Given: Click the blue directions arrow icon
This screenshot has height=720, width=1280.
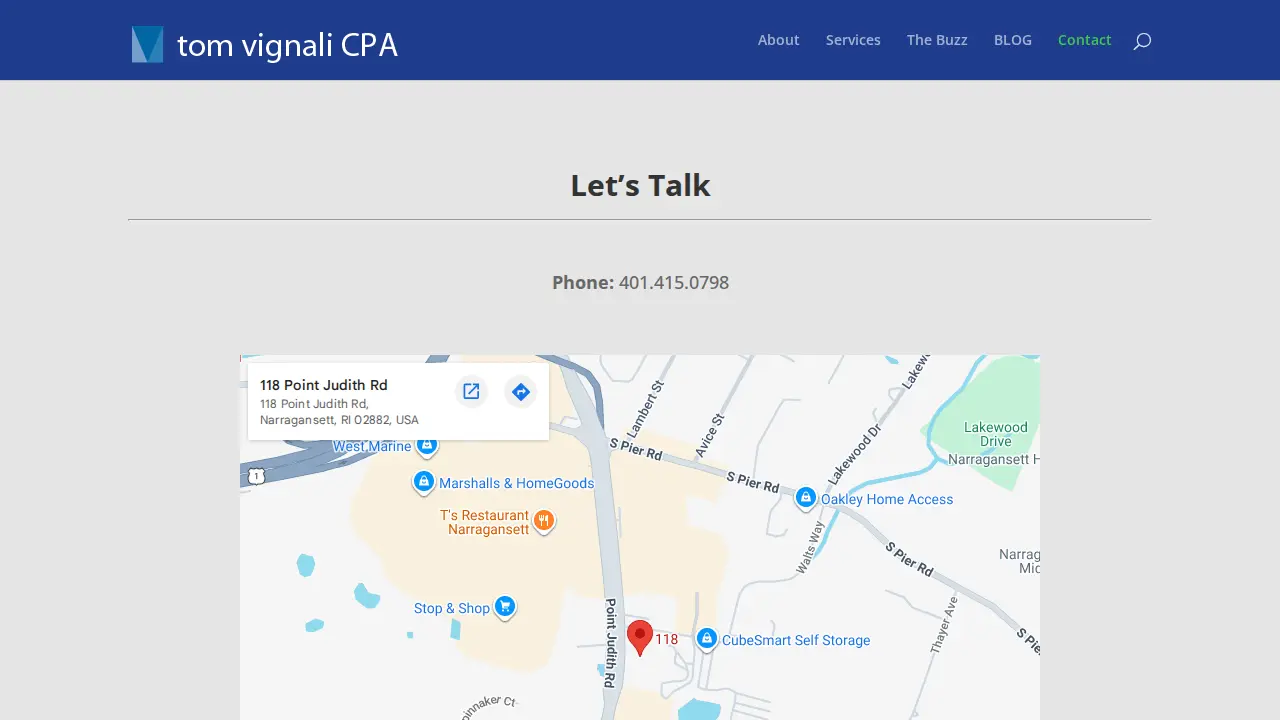Looking at the screenshot, I should pos(521,392).
